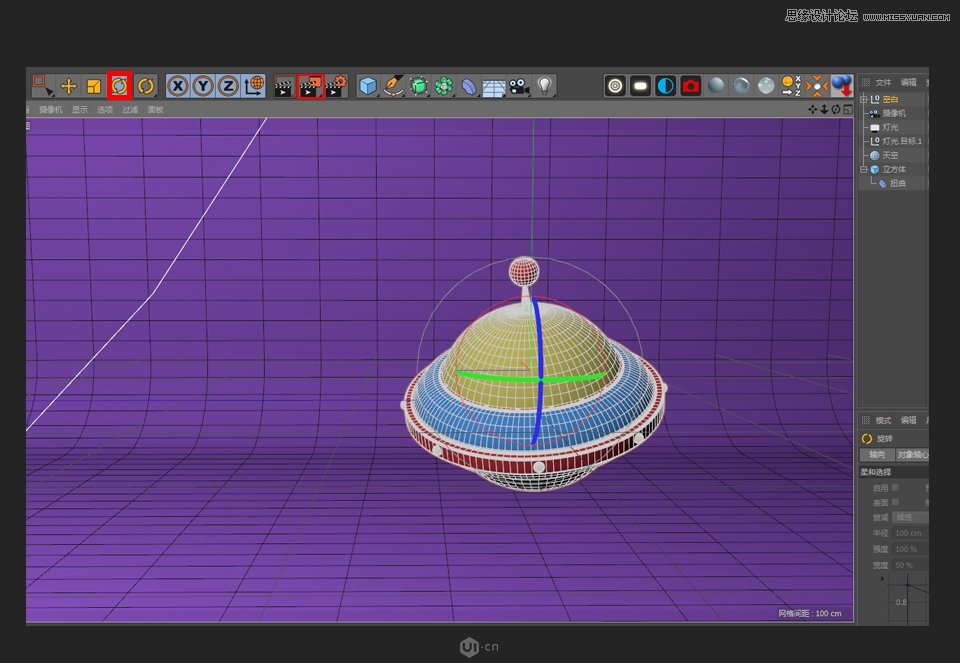960x663 pixels.
Task: Select the Rotate tool in the toolbar
Action: tap(119, 86)
